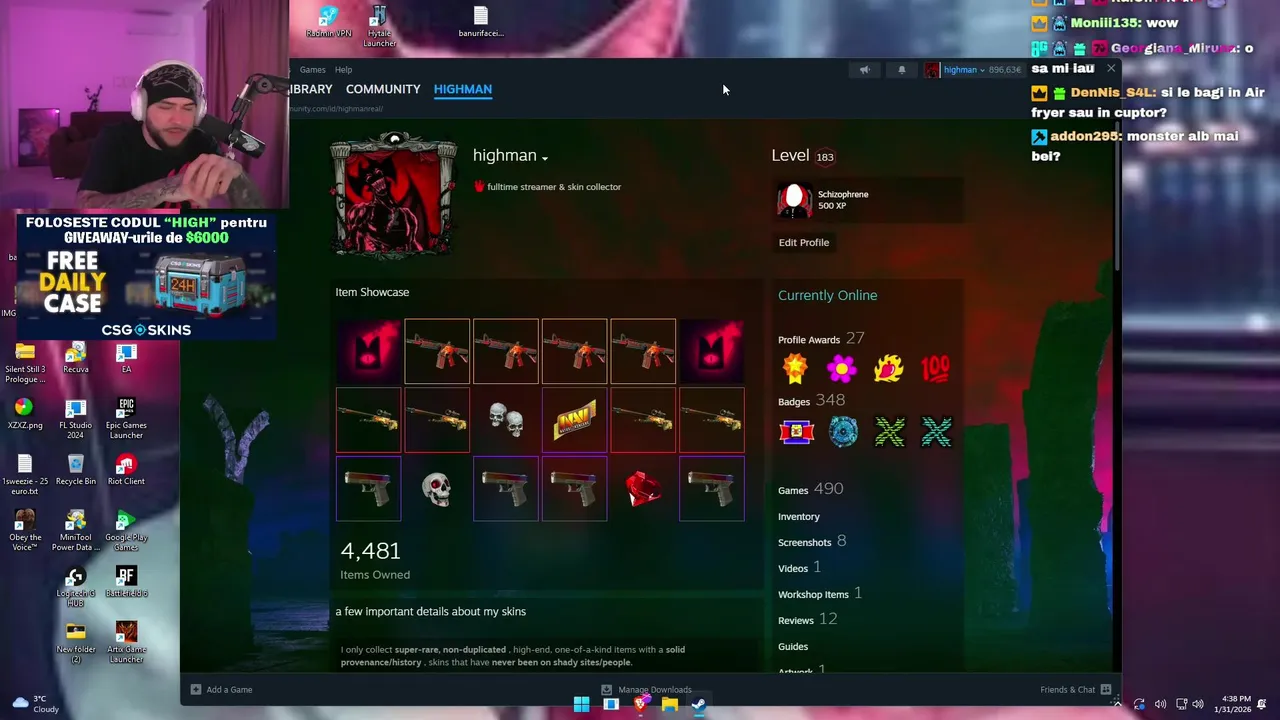Click the Level 183 indicator
Image resolution: width=1280 pixels, height=720 pixels.
[x=804, y=156]
